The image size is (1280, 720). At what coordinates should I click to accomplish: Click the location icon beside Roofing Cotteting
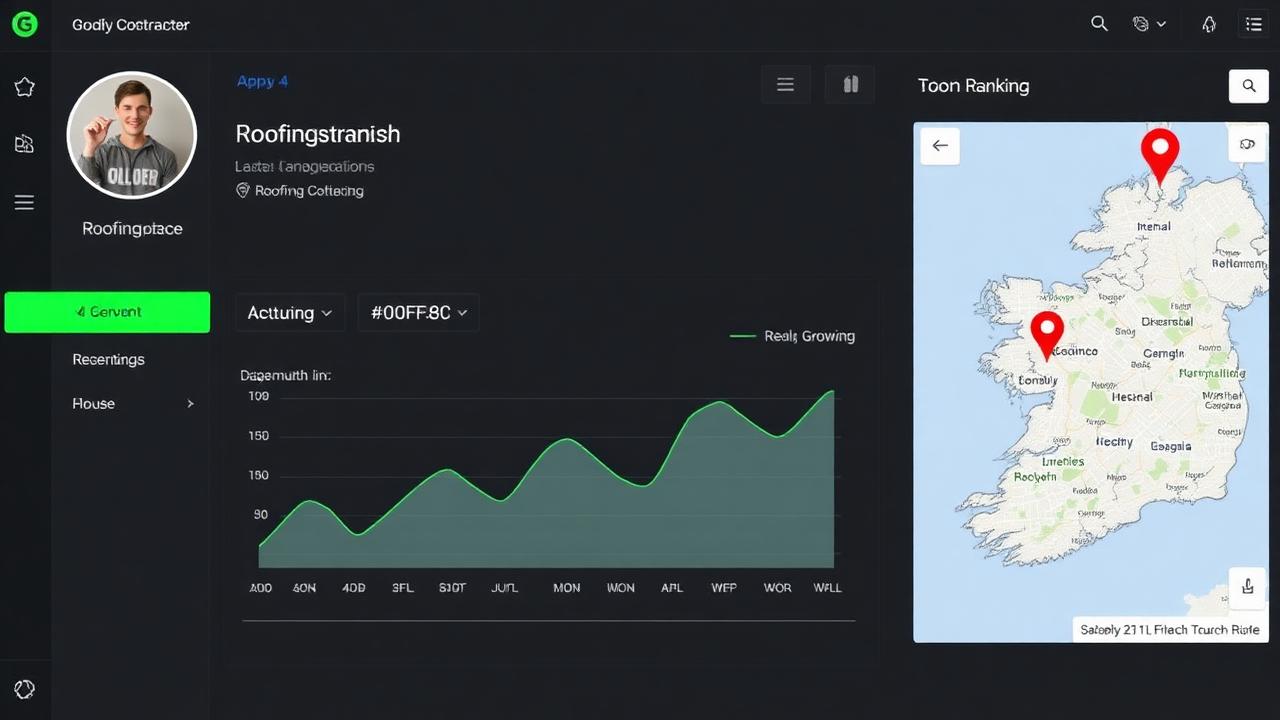(242, 190)
